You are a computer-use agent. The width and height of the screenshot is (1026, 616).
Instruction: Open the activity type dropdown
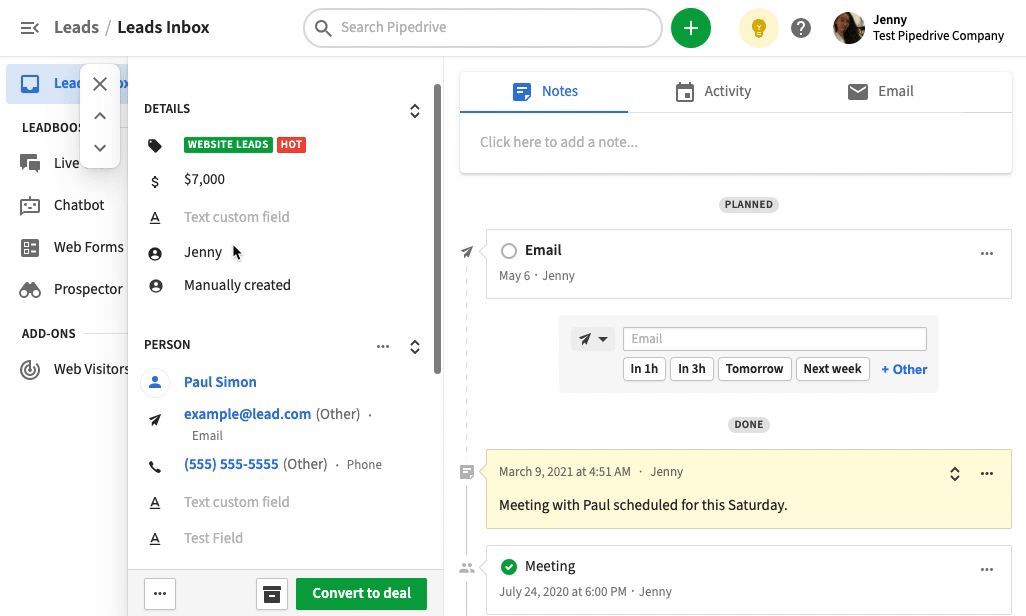pyautogui.click(x=593, y=339)
